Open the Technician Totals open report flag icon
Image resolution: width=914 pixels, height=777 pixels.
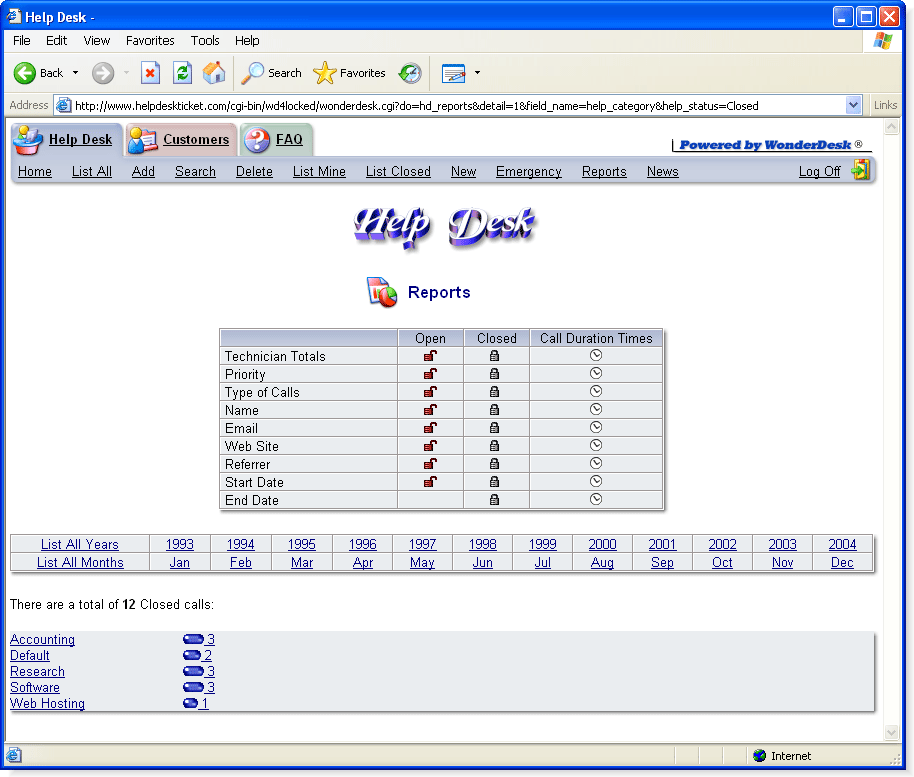coord(430,356)
